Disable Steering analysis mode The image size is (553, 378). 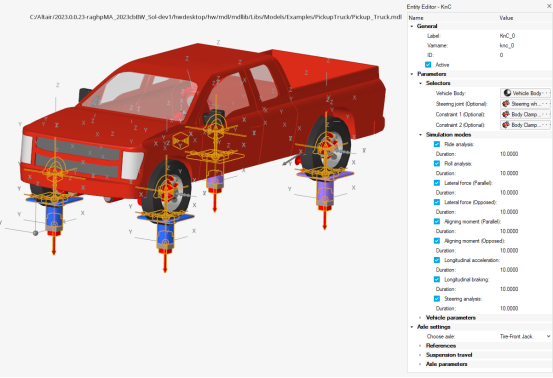tap(437, 299)
